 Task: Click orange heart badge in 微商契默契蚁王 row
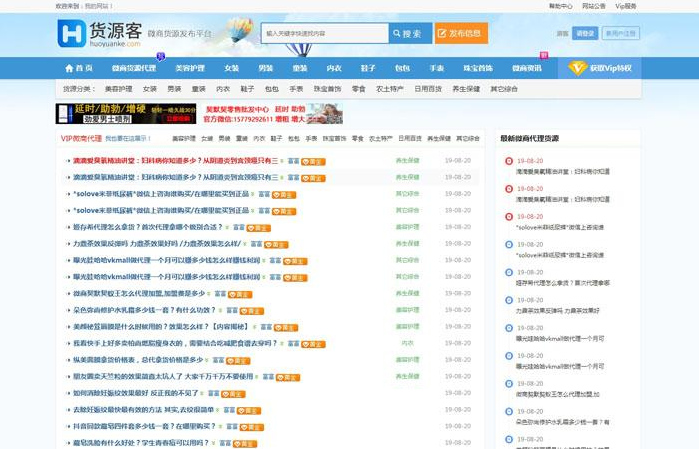240,294
